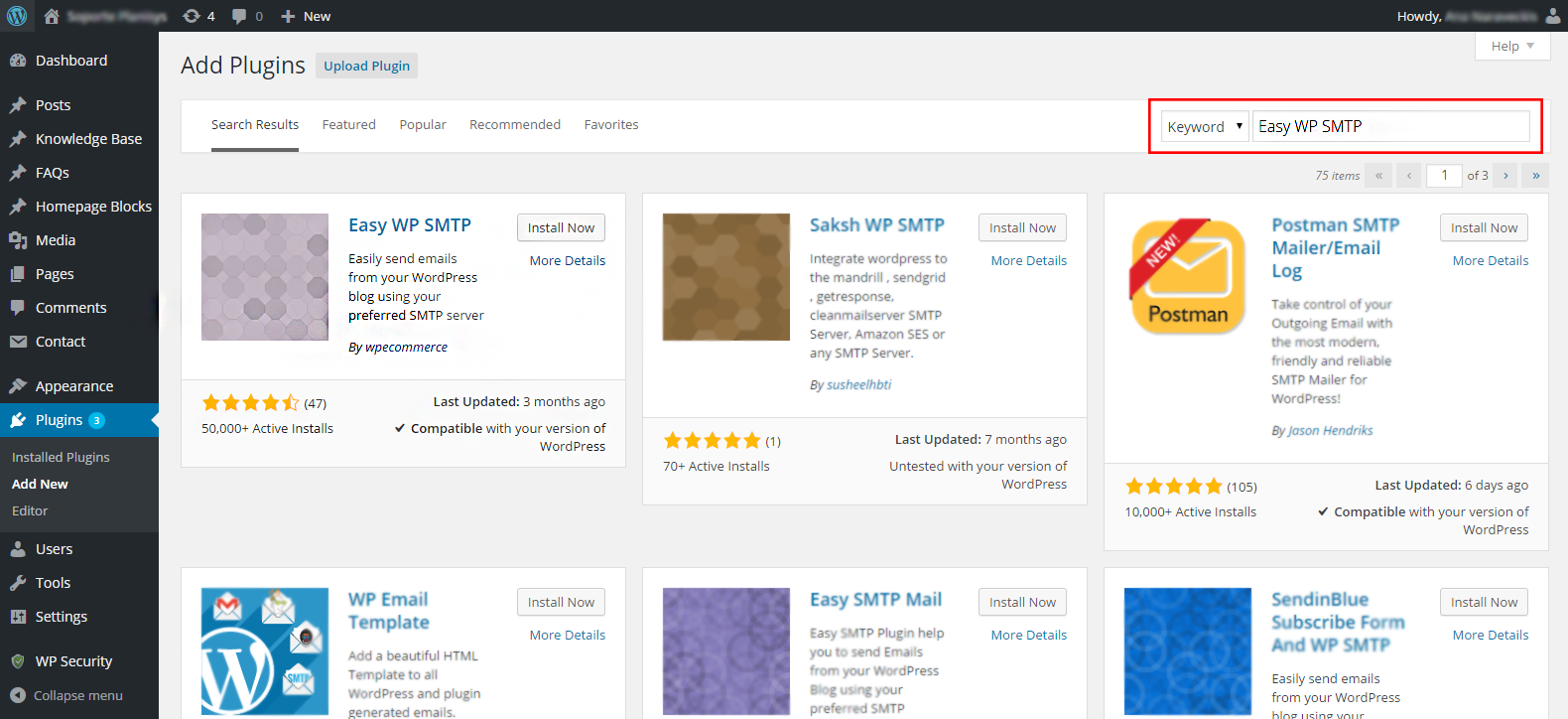This screenshot has height=719, width=1568.
Task: Click the user avatar icon beside Howdy
Action: coord(1553,16)
